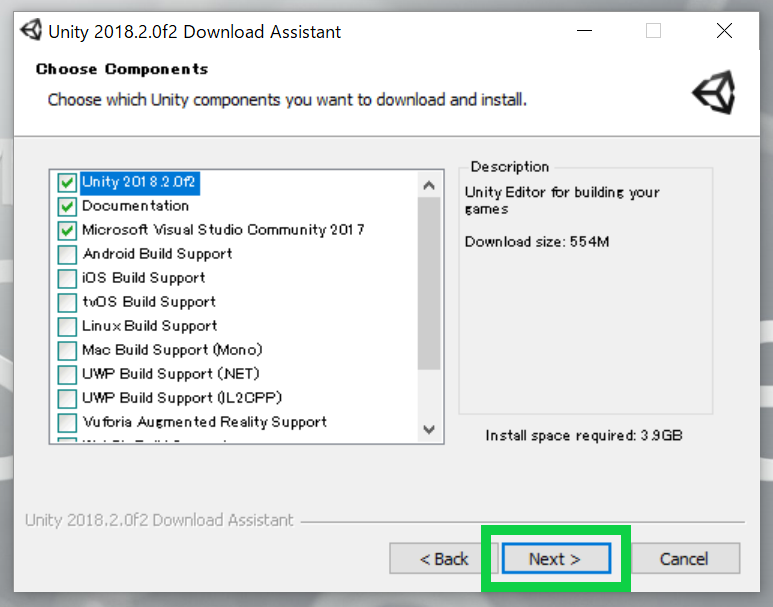Screen dimensions: 773x607
Task: Check UWP Build Support (.NET) checkbox
Action: (67, 374)
